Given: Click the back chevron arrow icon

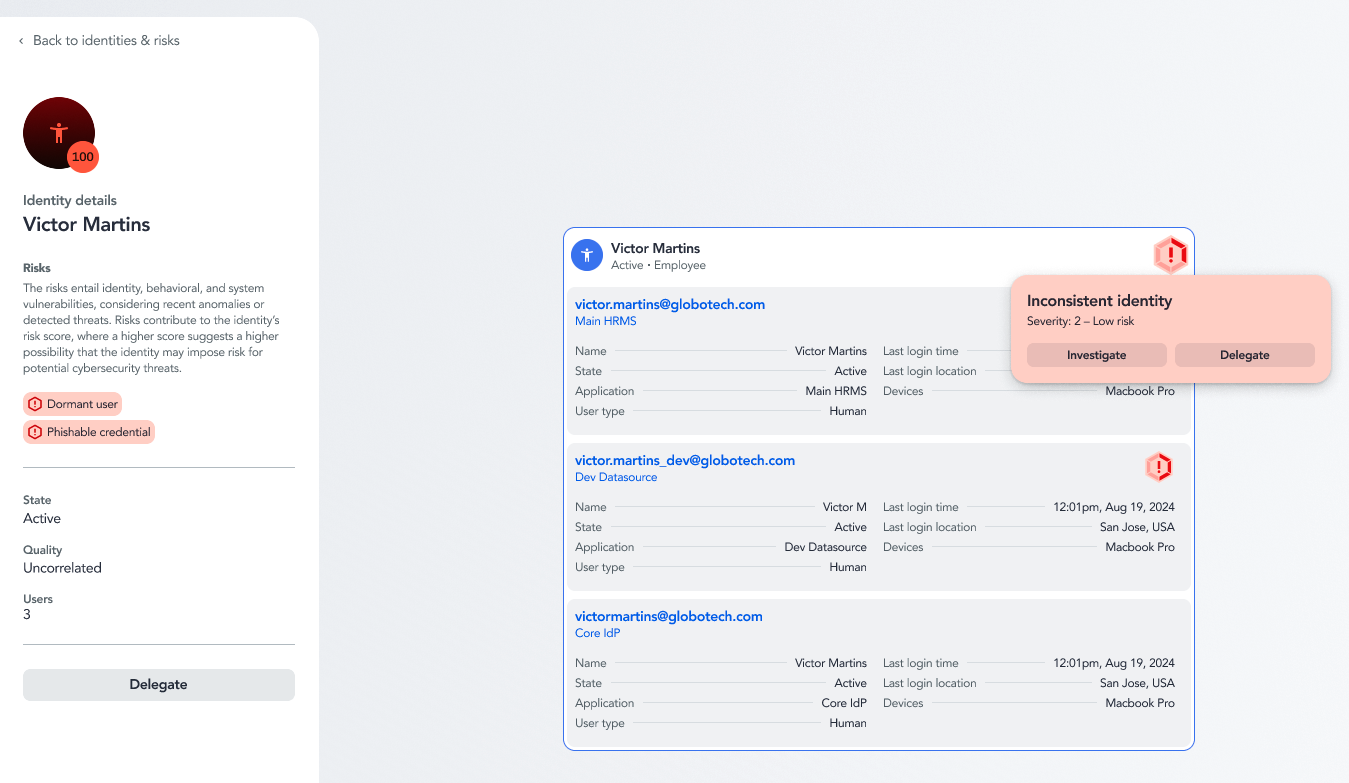Looking at the screenshot, I should 21,41.
